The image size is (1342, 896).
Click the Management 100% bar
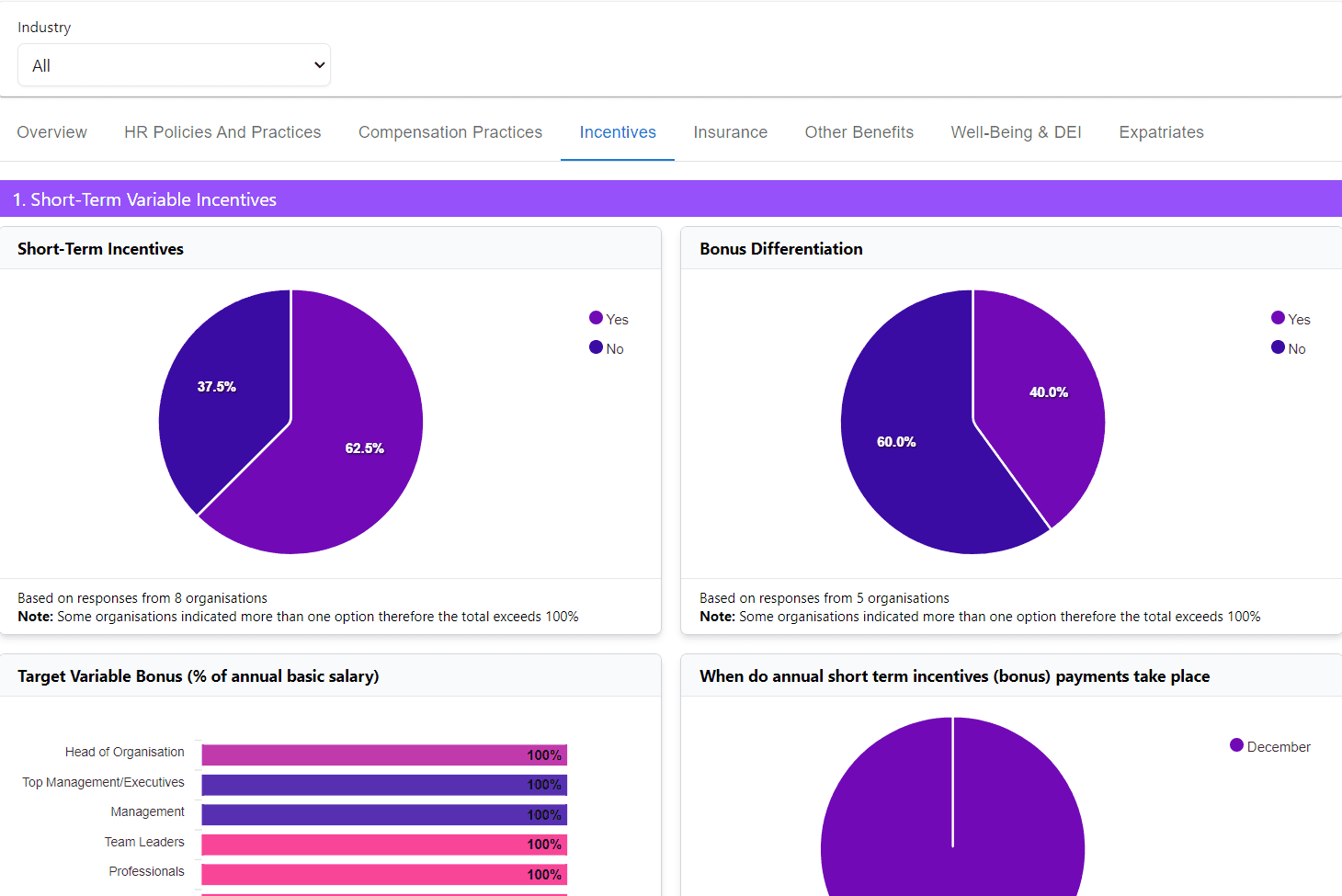pos(384,814)
